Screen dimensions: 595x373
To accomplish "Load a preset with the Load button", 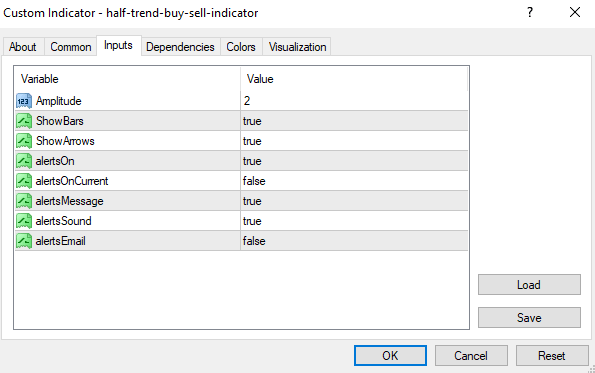I will [x=529, y=285].
